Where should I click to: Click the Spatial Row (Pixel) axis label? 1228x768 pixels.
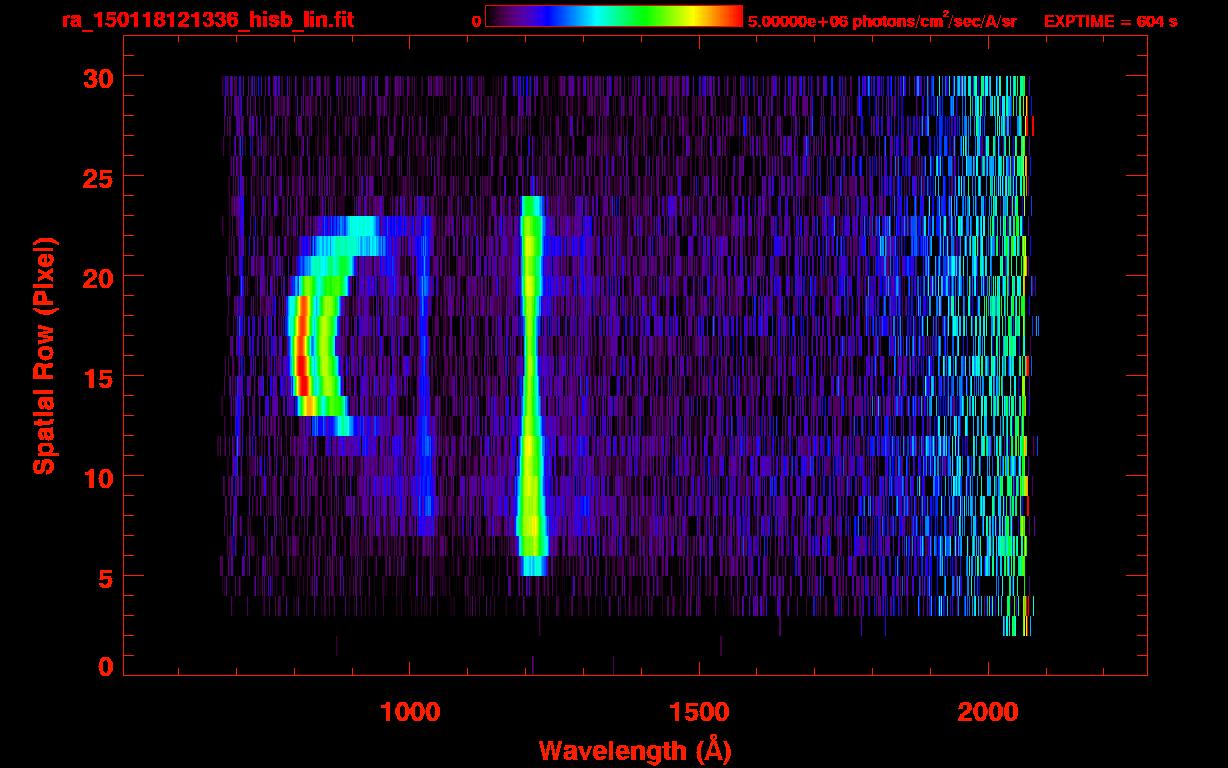click(x=45, y=355)
